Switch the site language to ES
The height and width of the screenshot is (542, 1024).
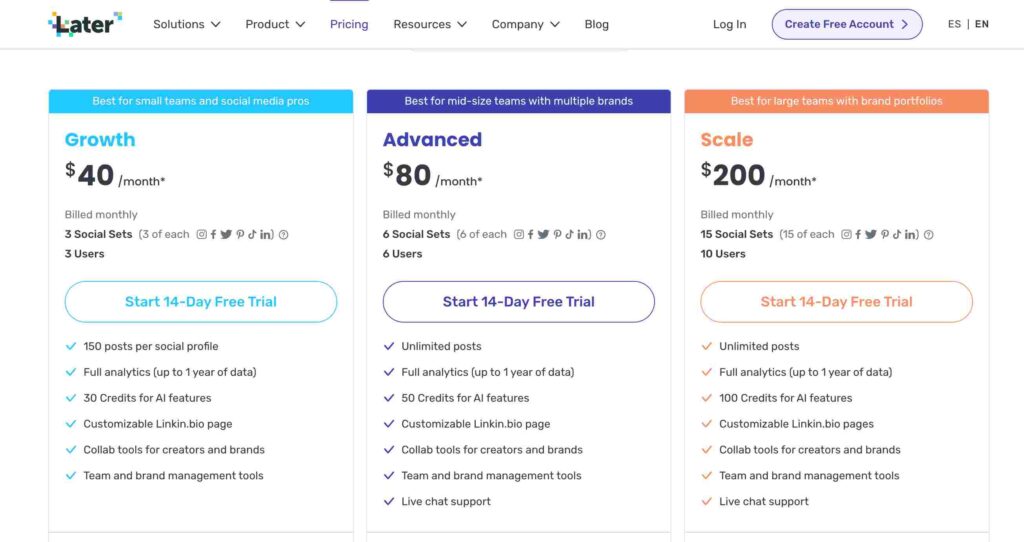click(x=954, y=24)
